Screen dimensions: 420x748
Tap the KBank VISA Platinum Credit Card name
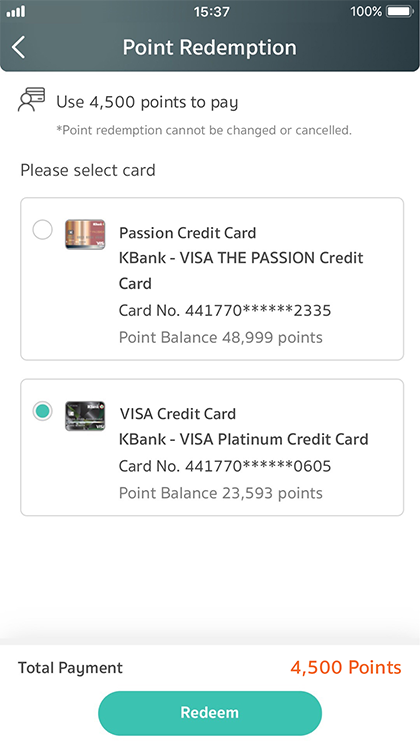(243, 439)
